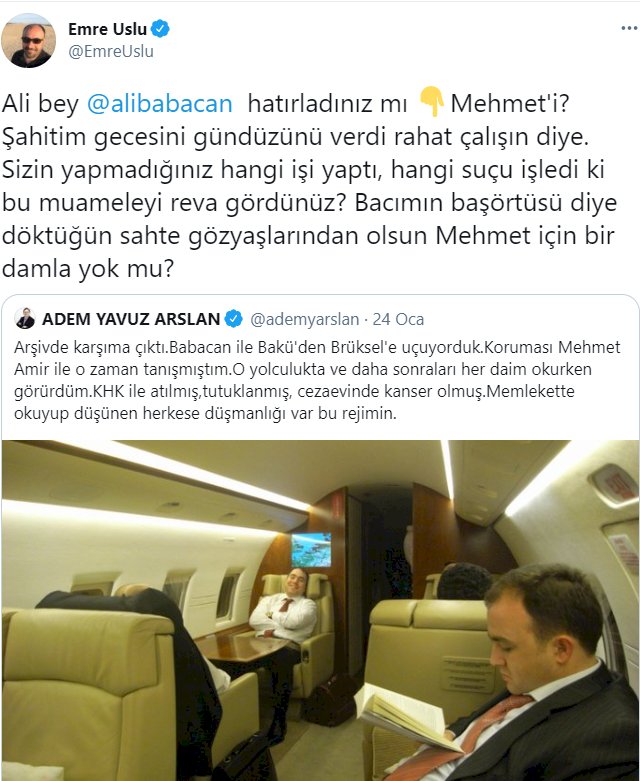The image size is (640, 781).
Task: Open the '24 Oca' tweet date
Action: coord(398,319)
